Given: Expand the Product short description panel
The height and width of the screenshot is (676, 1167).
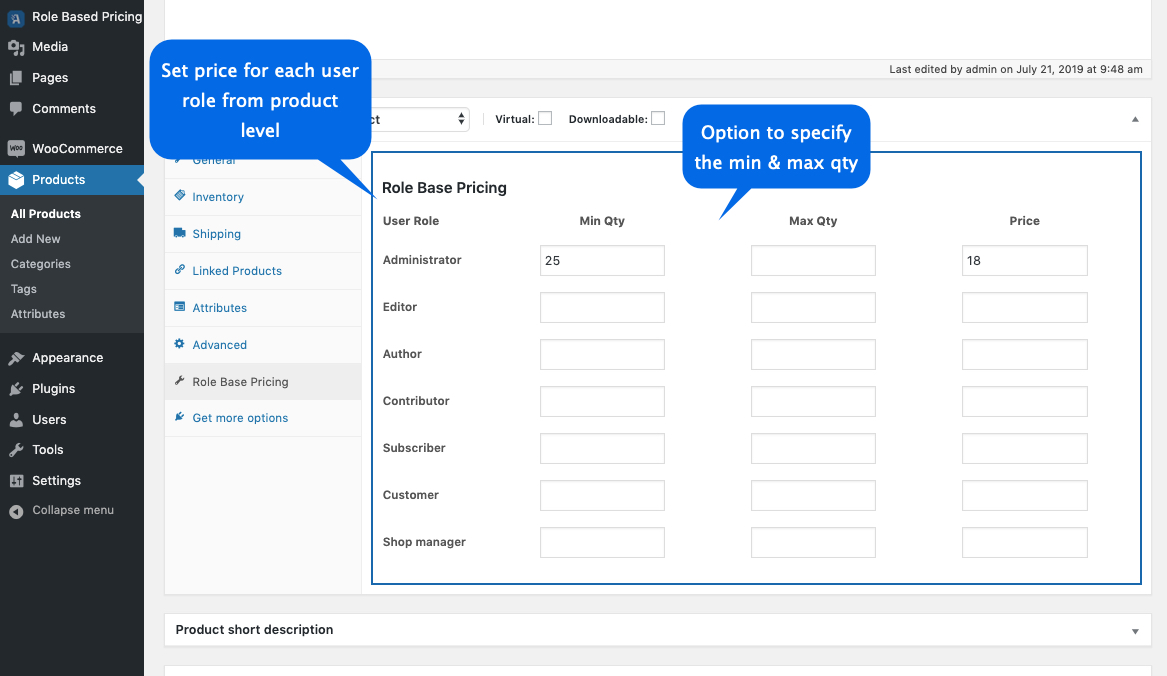Looking at the screenshot, I should coord(1135,631).
